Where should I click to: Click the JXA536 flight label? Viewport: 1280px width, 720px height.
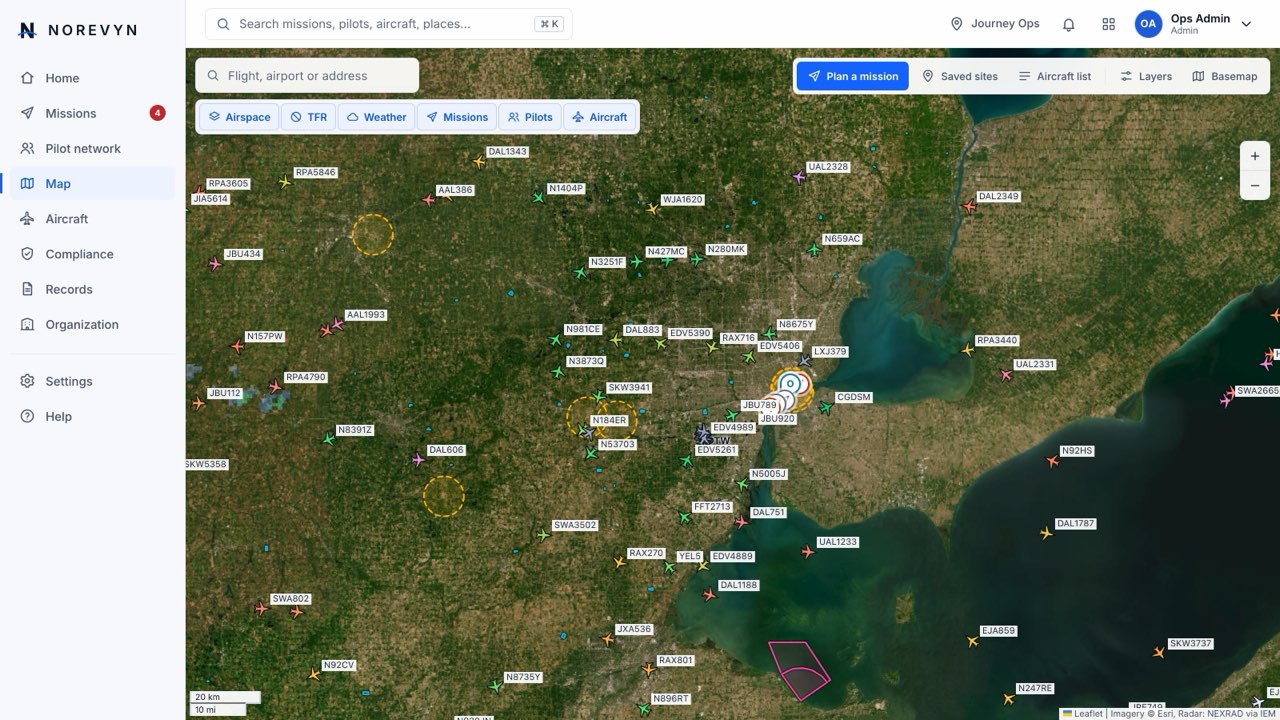[x=634, y=629]
